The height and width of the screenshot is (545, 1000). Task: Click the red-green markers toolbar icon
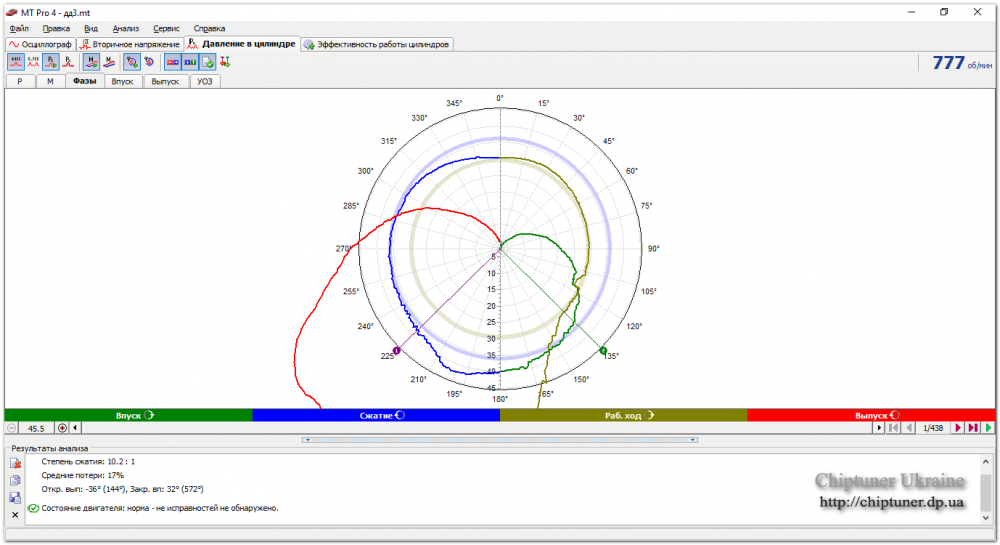pyautogui.click(x=224, y=62)
